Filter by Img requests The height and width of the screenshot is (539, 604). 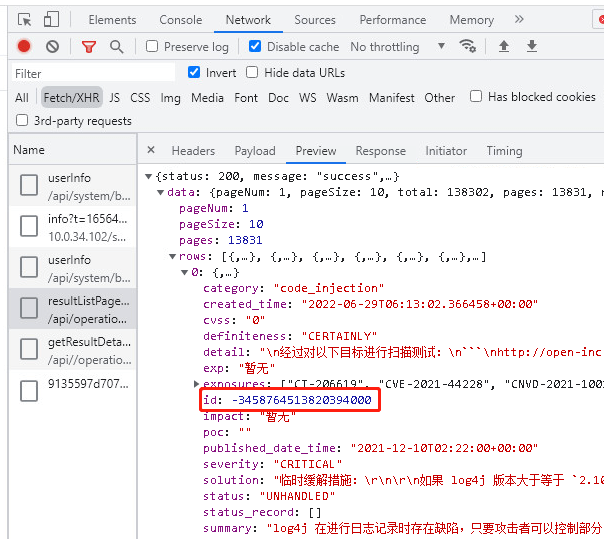click(x=170, y=98)
